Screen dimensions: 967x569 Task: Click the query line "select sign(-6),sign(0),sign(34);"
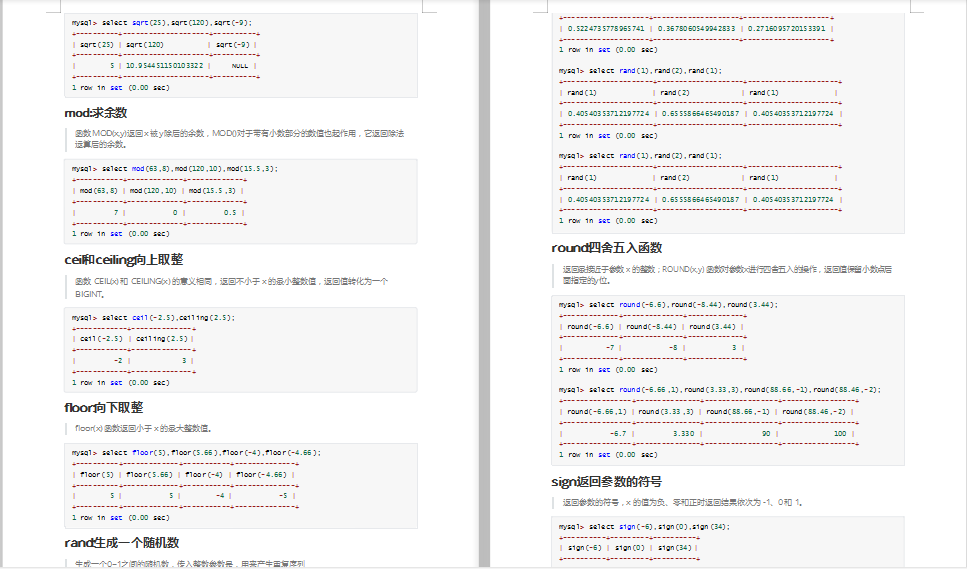tap(659, 527)
